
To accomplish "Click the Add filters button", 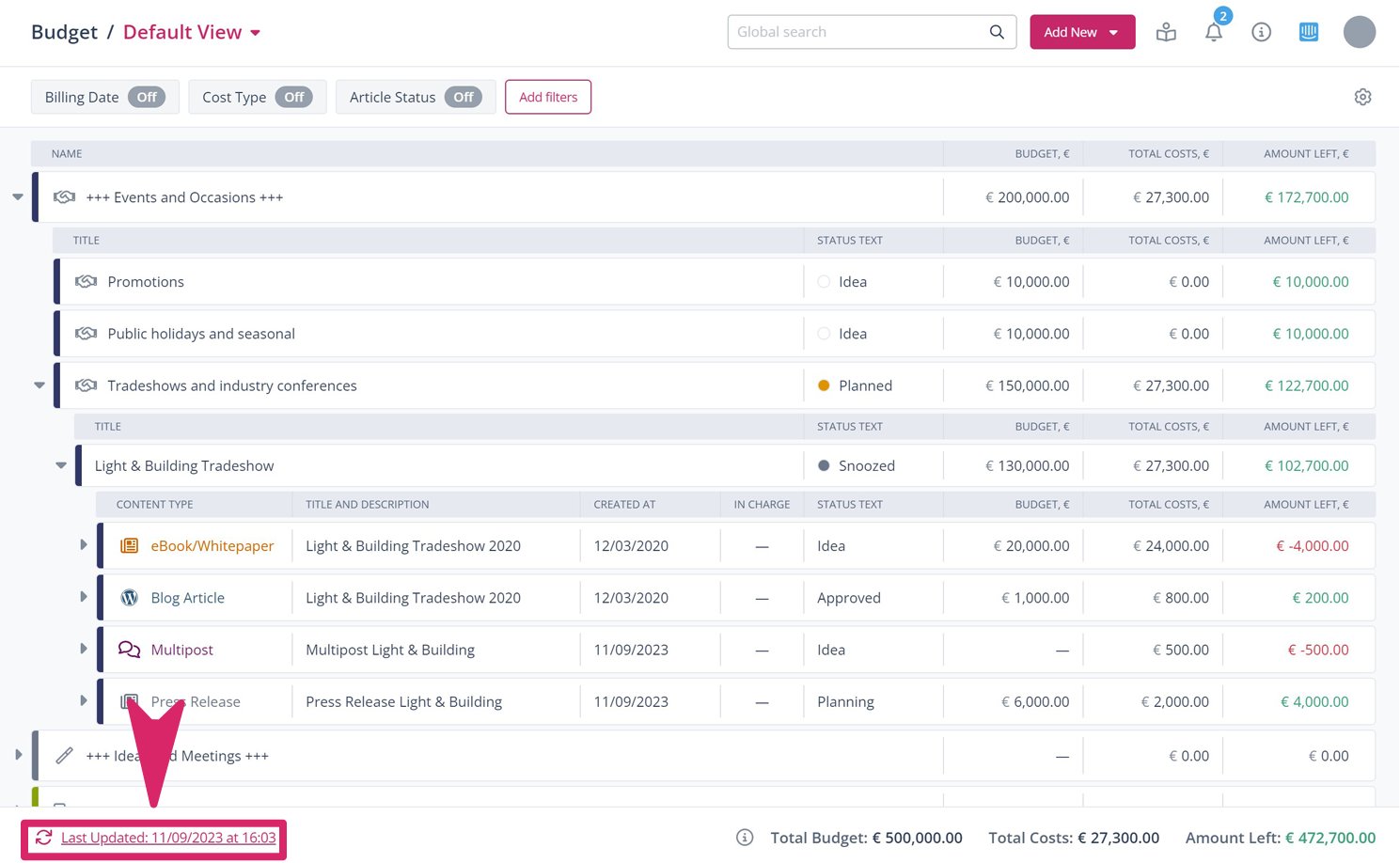I will point(547,97).
